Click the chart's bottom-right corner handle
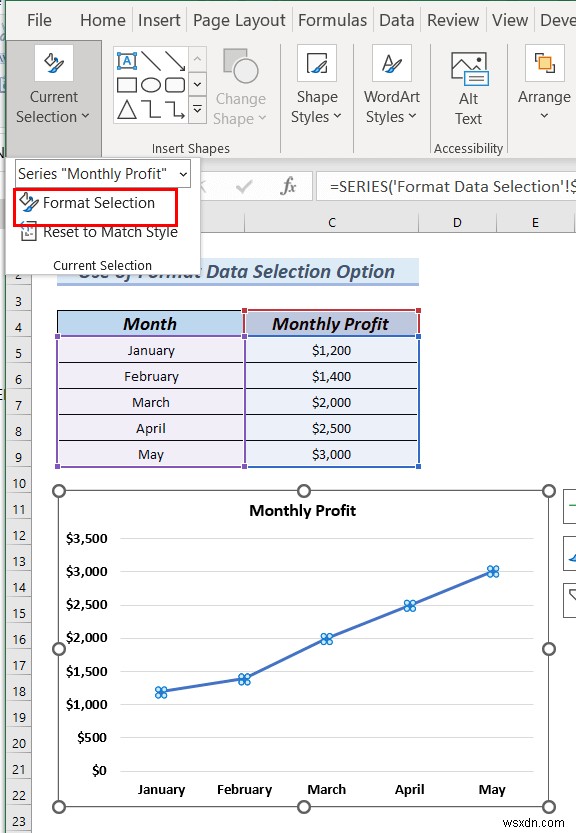The image size is (576, 833). coord(549,807)
